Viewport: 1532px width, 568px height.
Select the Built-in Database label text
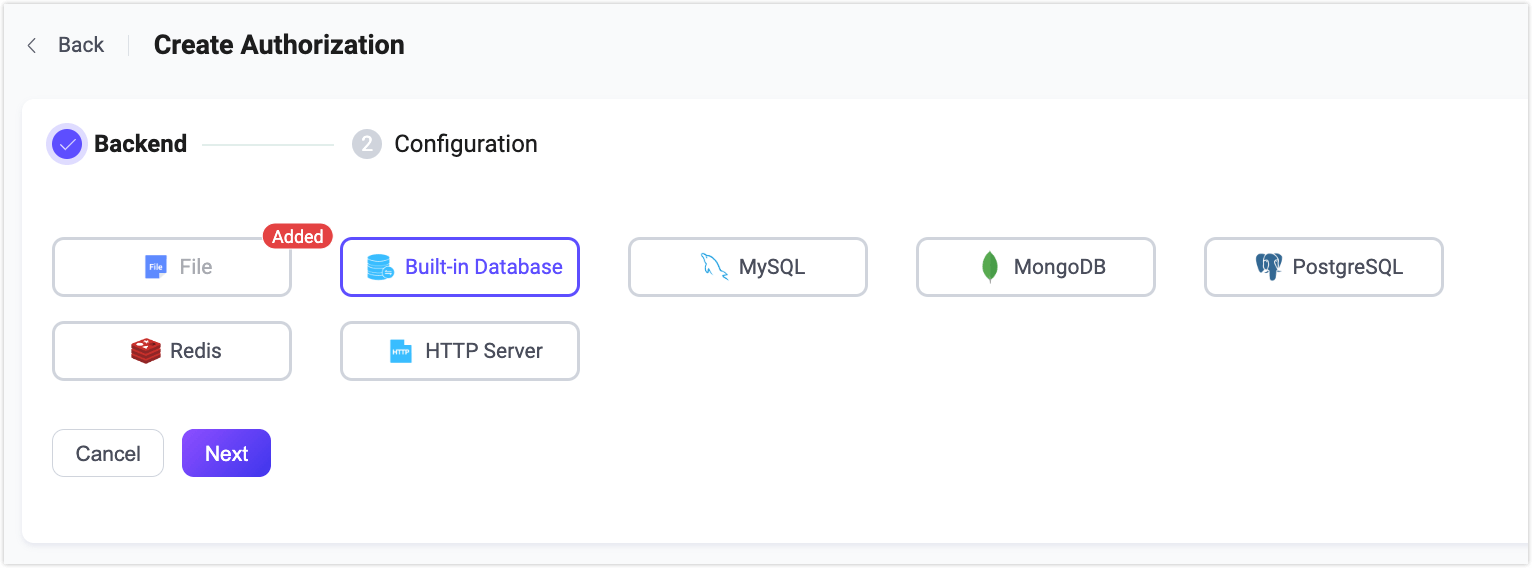[x=483, y=267]
